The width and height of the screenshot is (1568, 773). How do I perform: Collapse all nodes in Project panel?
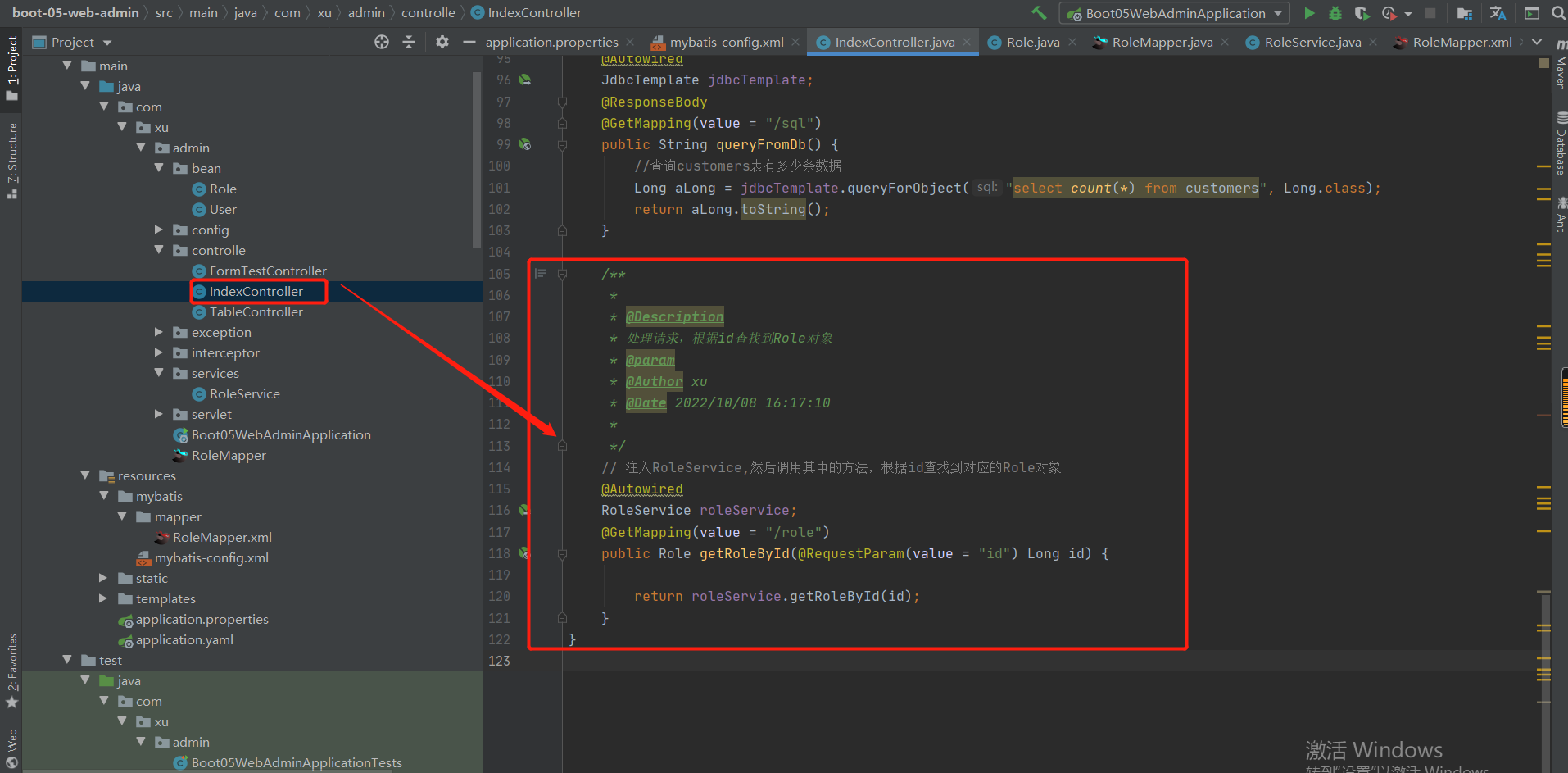409,42
